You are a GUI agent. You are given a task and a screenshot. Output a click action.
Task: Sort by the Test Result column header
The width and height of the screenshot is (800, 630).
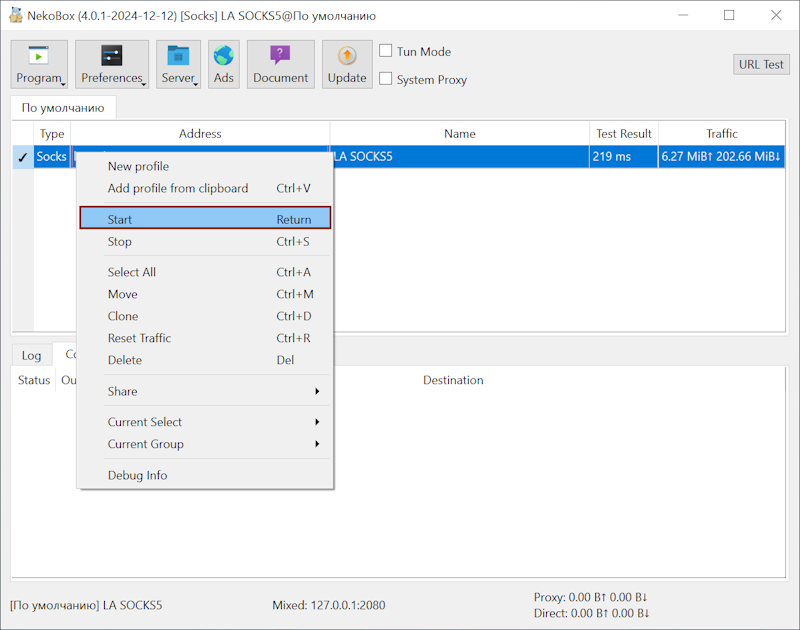click(623, 134)
